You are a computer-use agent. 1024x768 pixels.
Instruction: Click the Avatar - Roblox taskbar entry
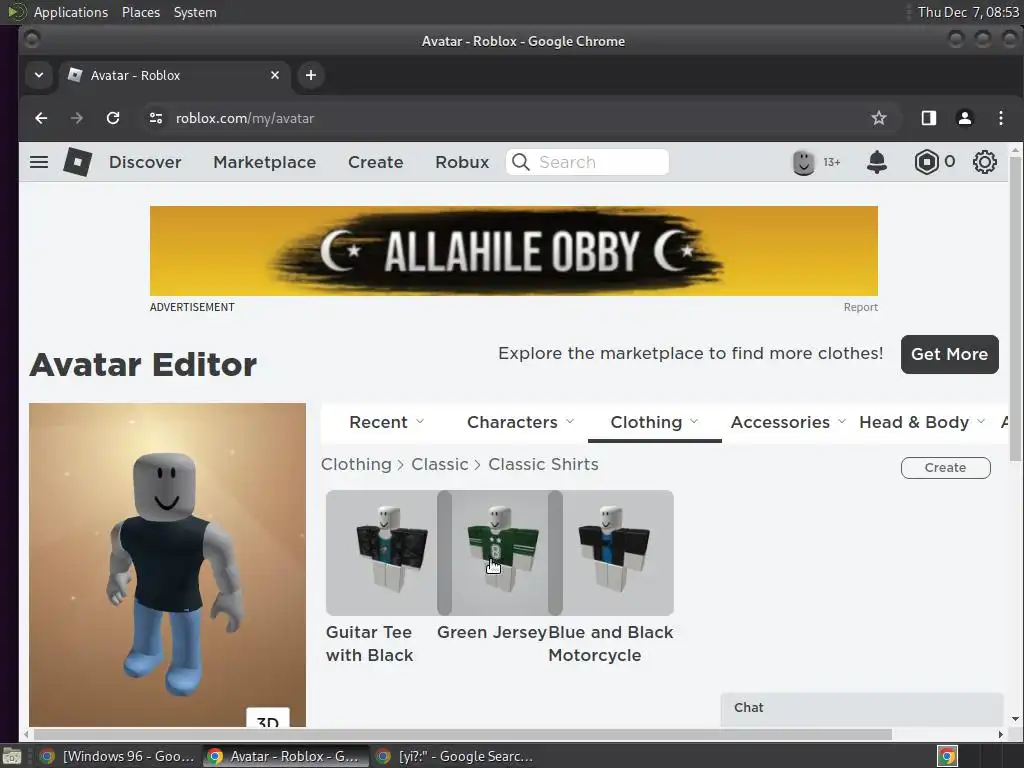click(284, 756)
